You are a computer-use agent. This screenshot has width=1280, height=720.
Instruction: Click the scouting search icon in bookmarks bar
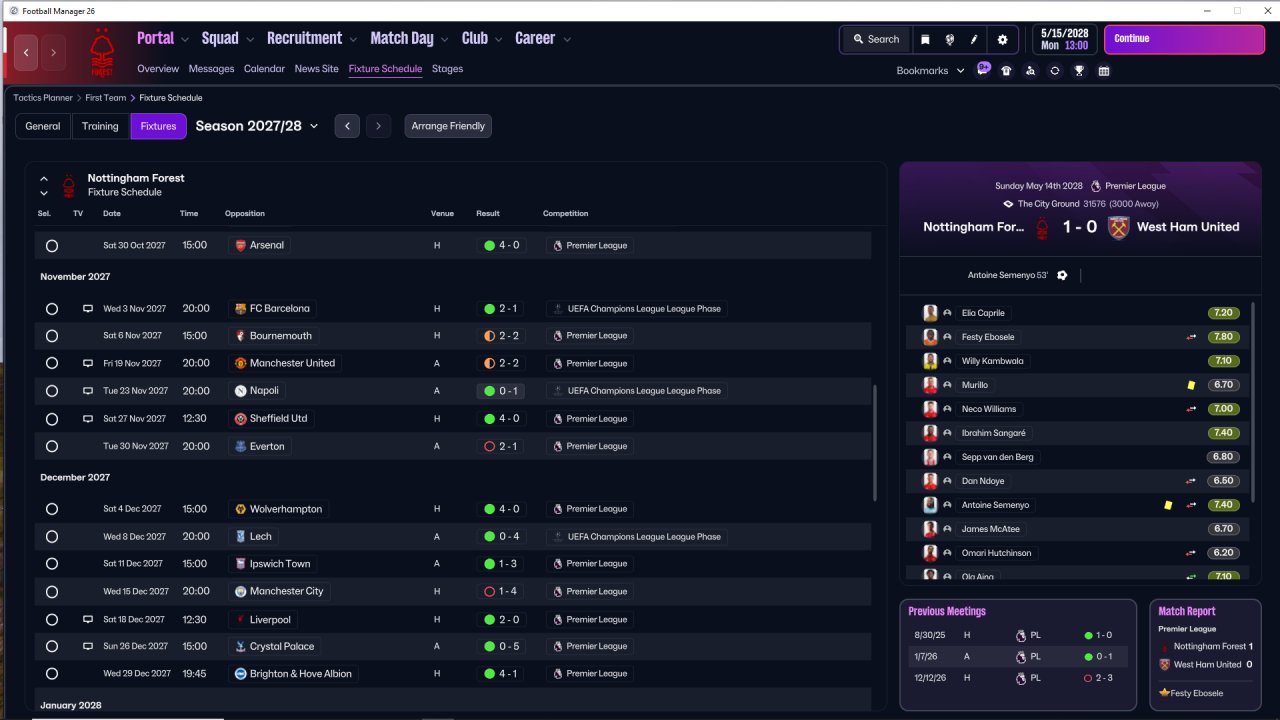pos(1030,71)
